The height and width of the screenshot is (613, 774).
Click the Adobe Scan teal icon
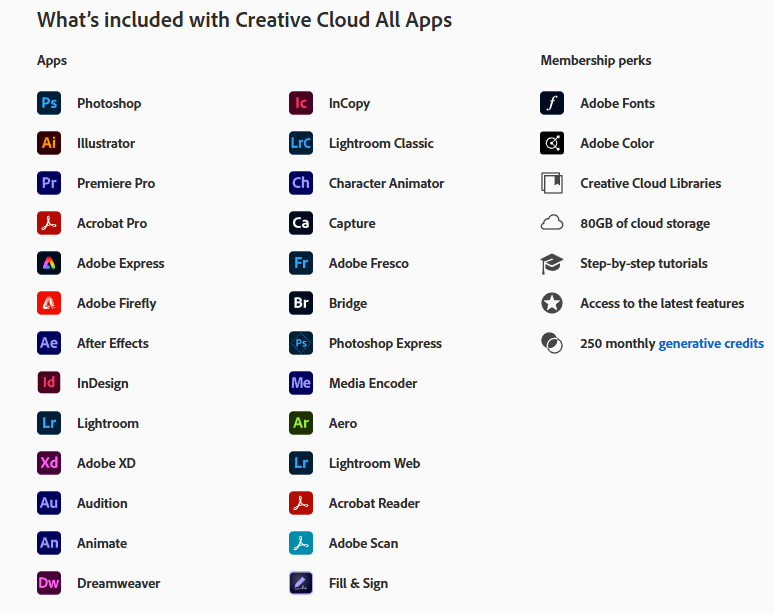(301, 543)
